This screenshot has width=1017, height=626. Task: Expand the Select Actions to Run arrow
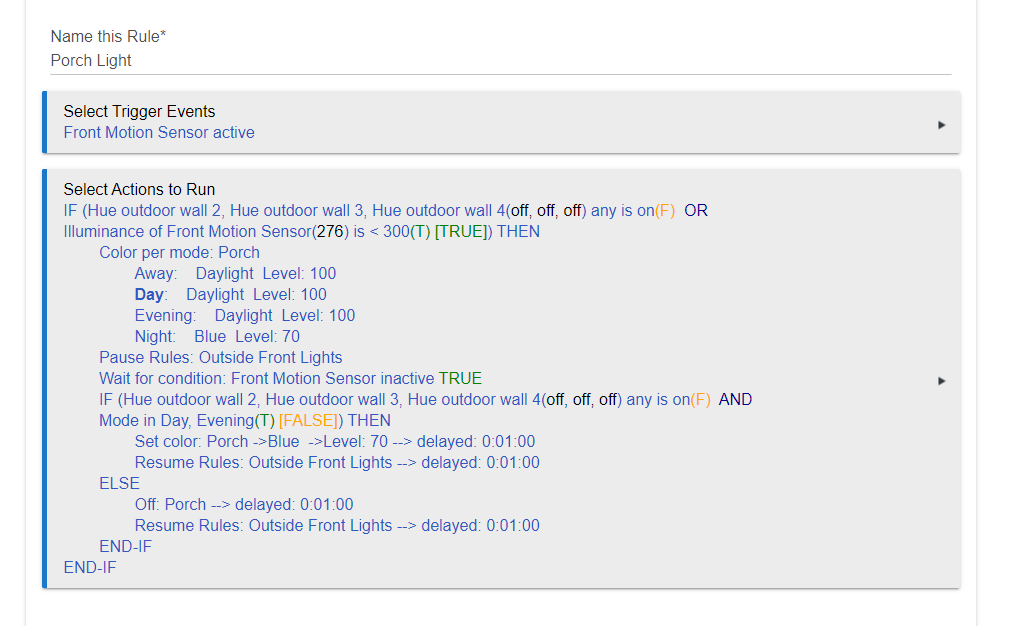(x=941, y=381)
